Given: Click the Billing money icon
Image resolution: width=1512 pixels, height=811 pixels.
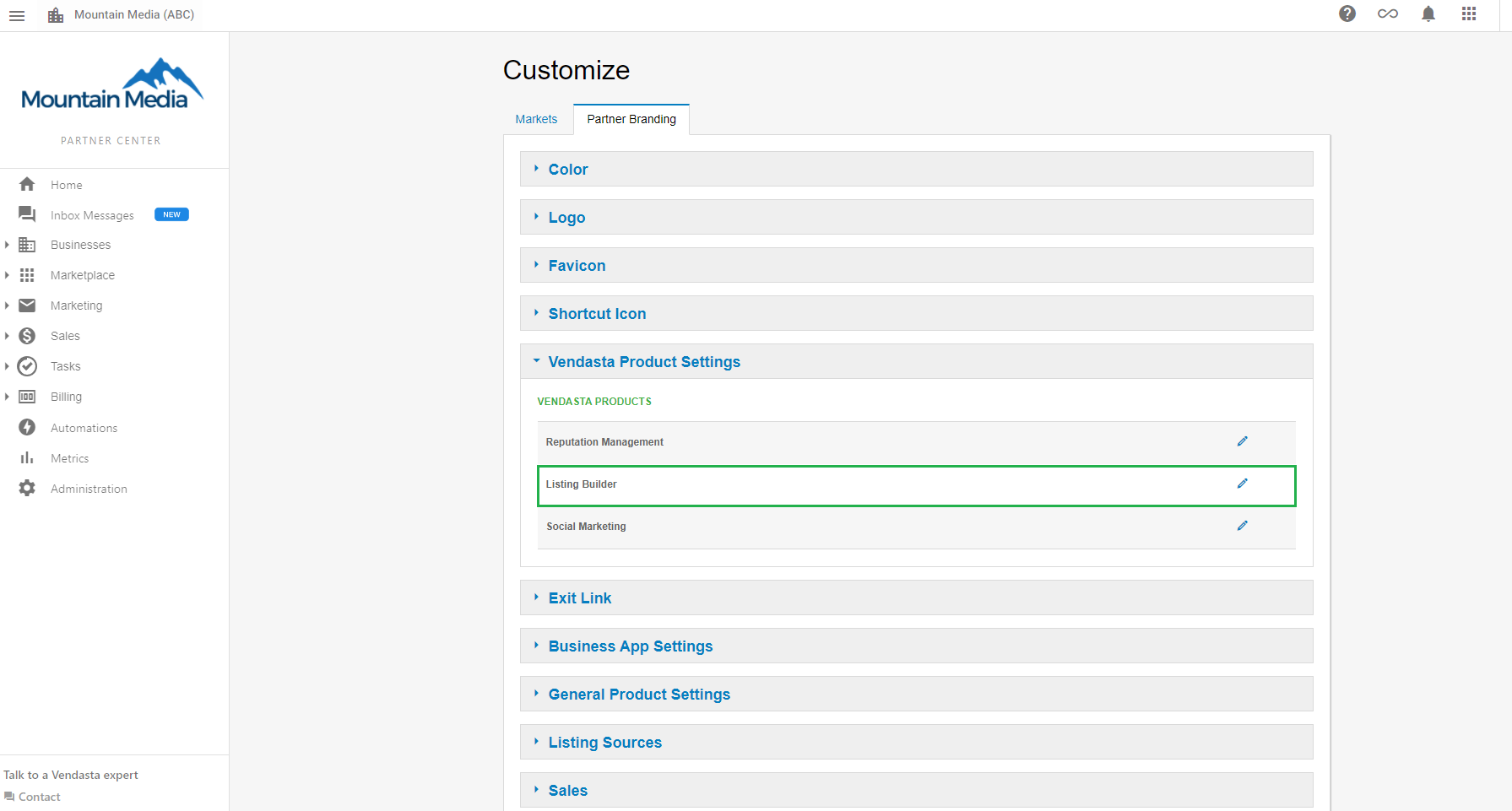Looking at the screenshot, I should 27,397.
